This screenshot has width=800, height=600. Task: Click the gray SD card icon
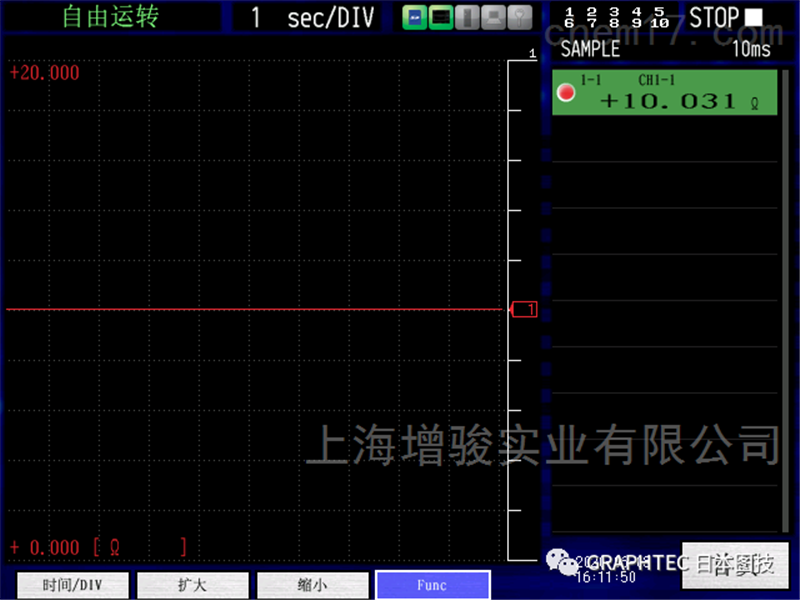[468, 18]
